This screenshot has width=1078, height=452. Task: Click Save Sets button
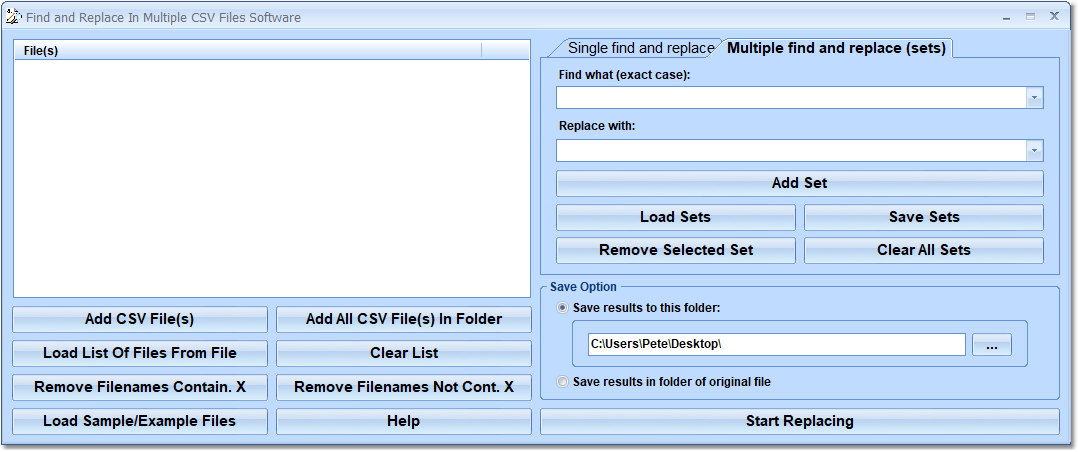pyautogui.click(x=923, y=217)
